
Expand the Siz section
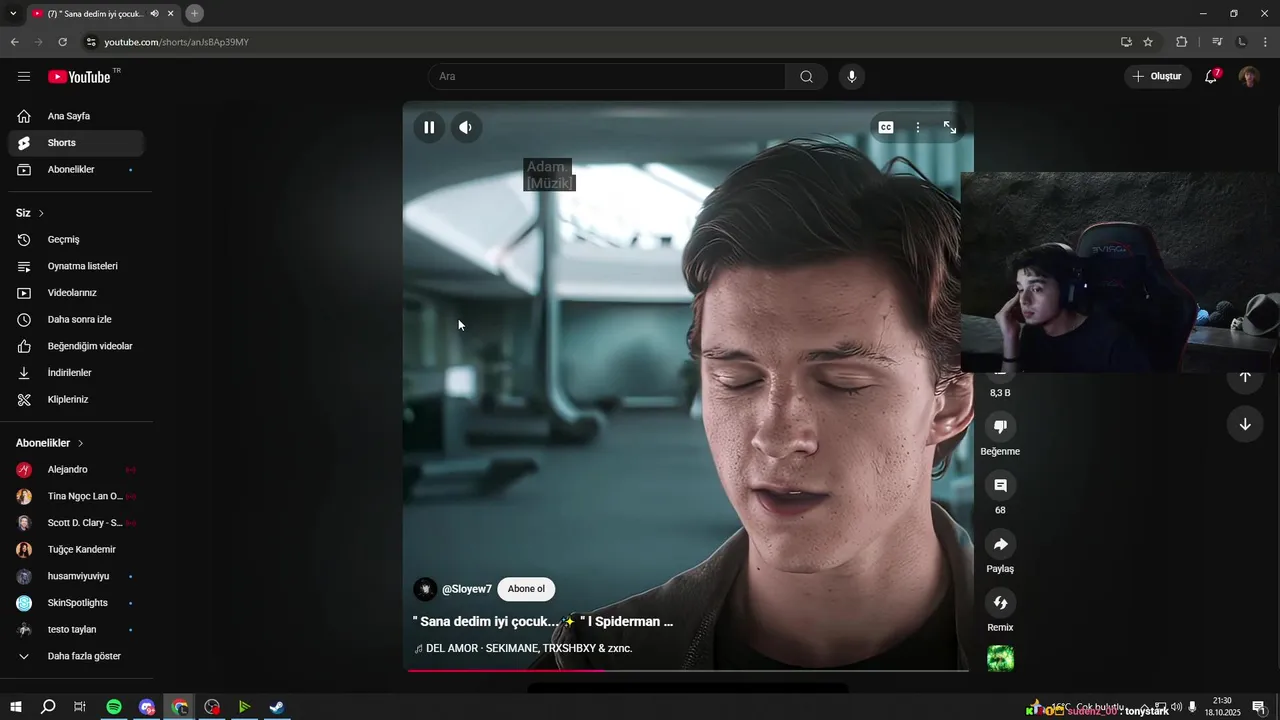30,213
